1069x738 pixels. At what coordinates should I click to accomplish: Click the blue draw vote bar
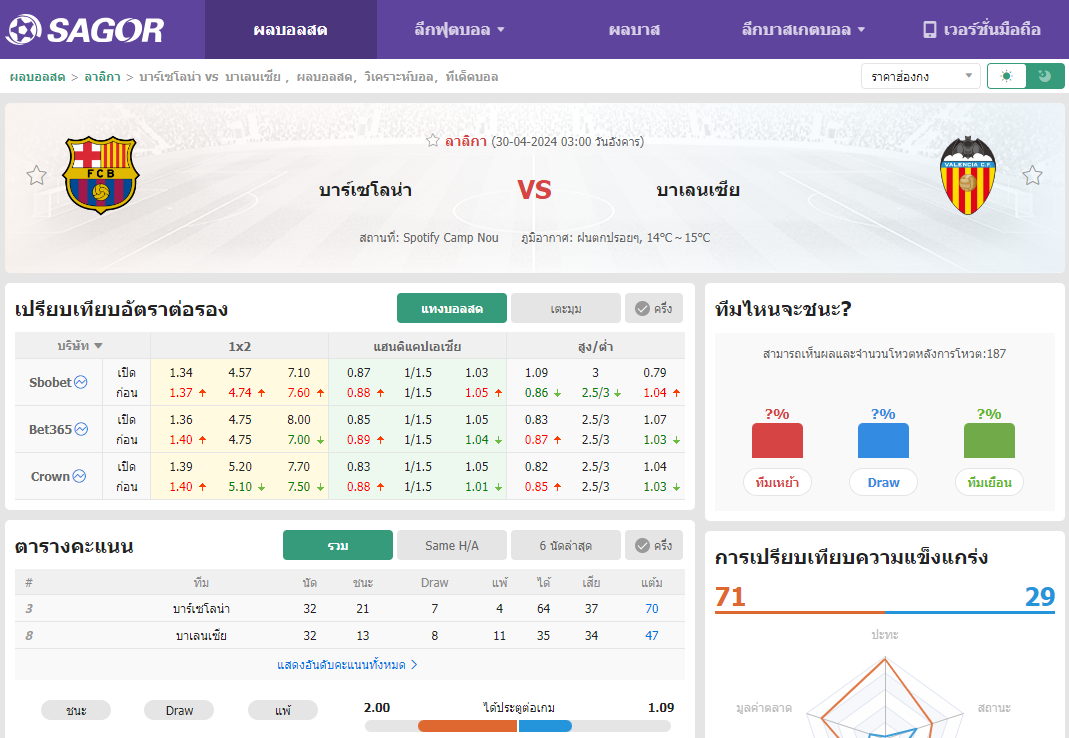tap(883, 440)
